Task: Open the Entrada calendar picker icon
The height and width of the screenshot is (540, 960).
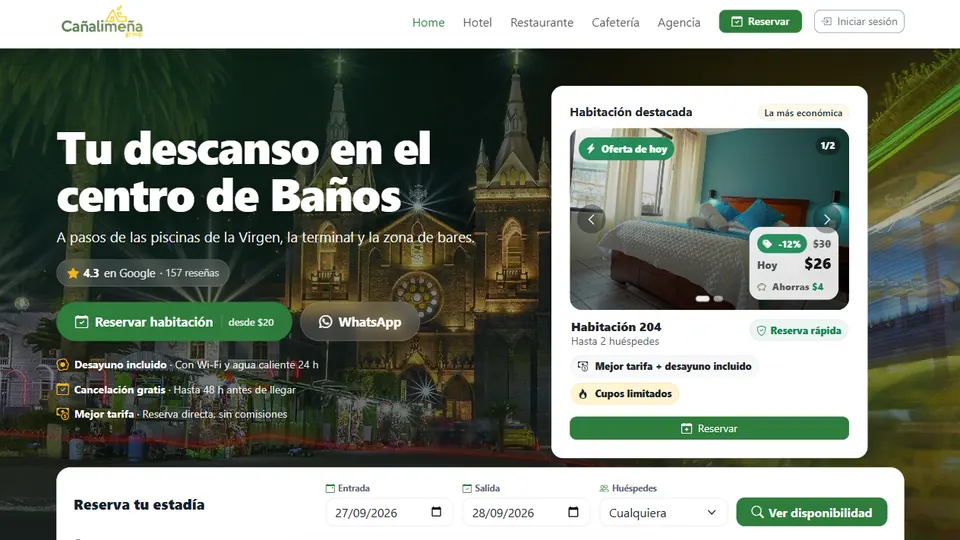Action: [x=436, y=512]
